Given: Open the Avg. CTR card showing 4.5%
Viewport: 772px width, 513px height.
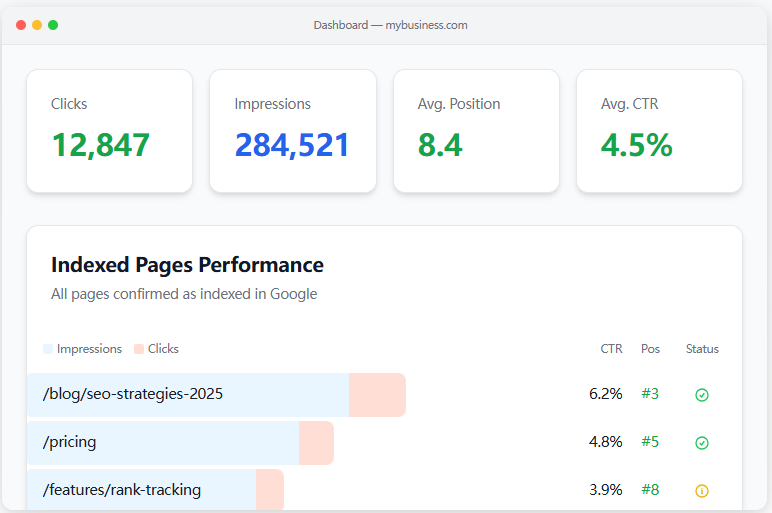Looking at the screenshot, I should point(659,131).
